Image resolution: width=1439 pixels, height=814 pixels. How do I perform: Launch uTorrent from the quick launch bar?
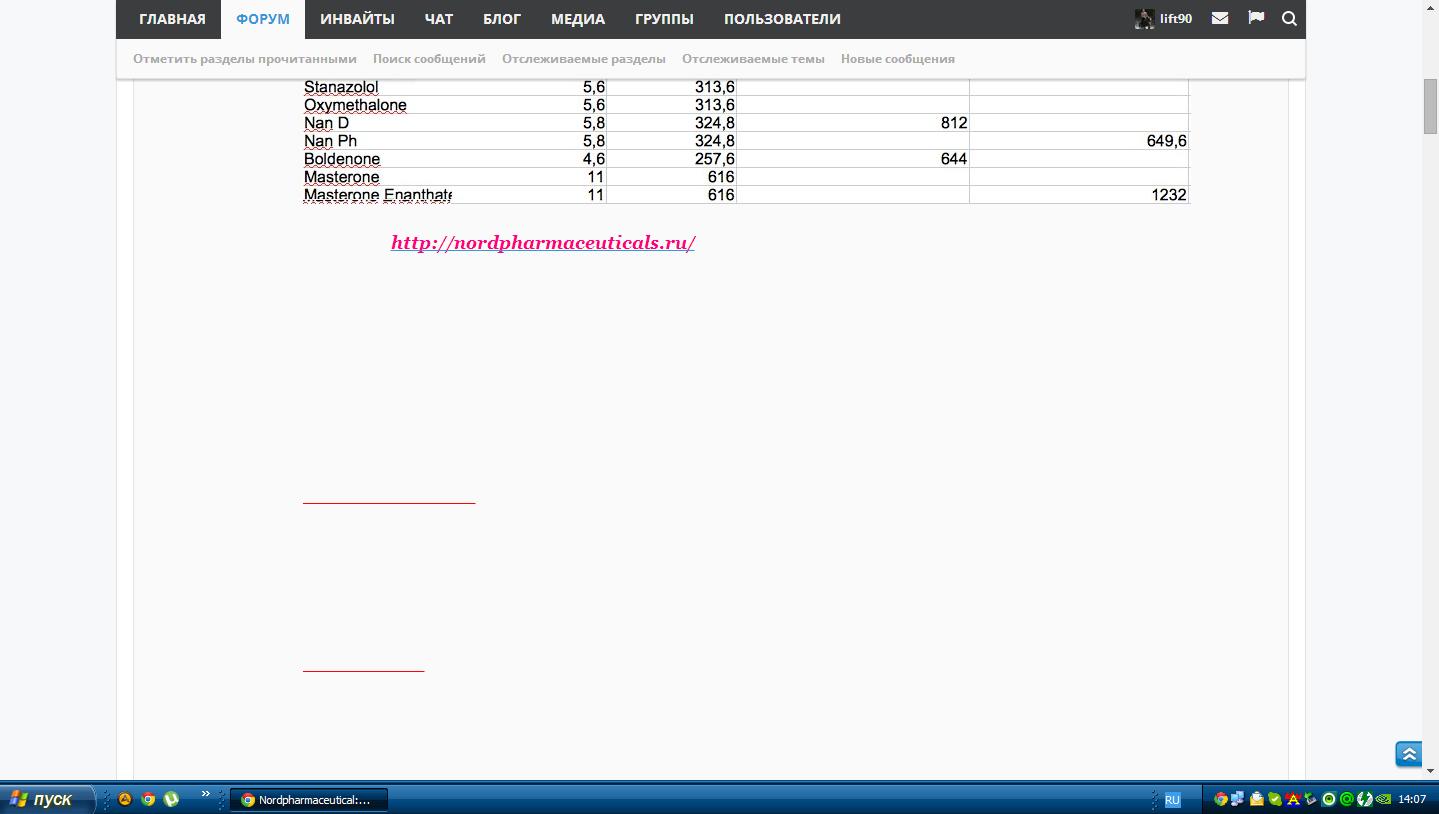click(171, 799)
